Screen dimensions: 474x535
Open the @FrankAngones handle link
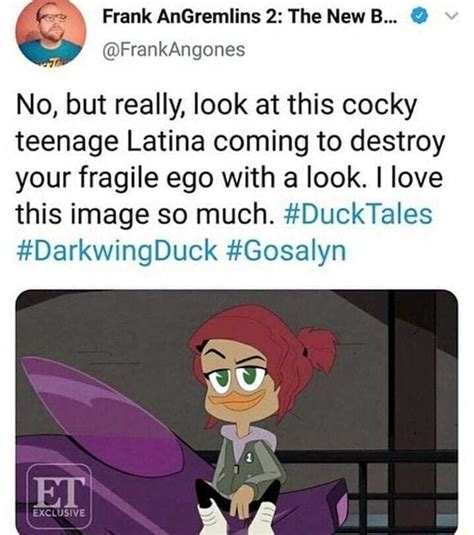pos(173,50)
